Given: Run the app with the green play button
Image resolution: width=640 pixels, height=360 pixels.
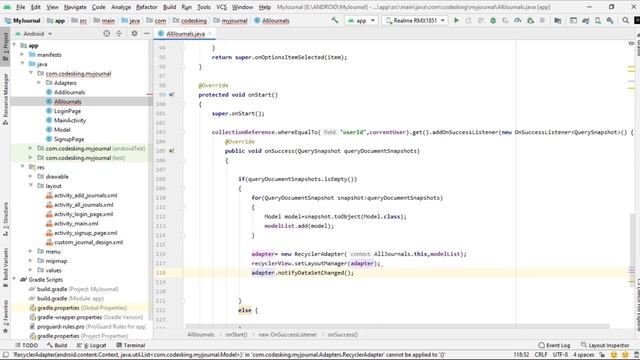Looking at the screenshot, I should tap(456, 20).
